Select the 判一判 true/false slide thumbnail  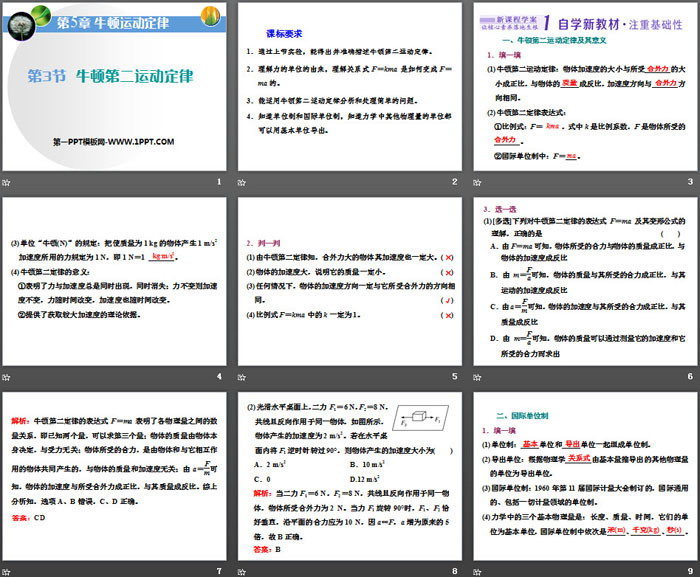[349, 280]
